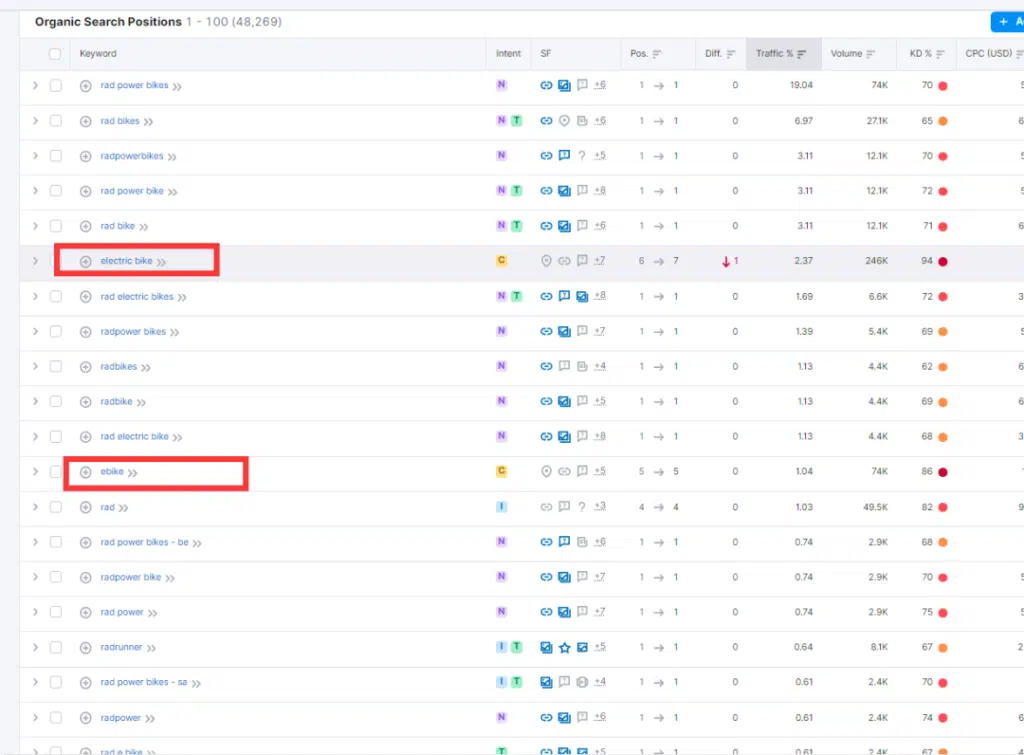Click the local pack pin icon in rad bikes row

pos(564,120)
